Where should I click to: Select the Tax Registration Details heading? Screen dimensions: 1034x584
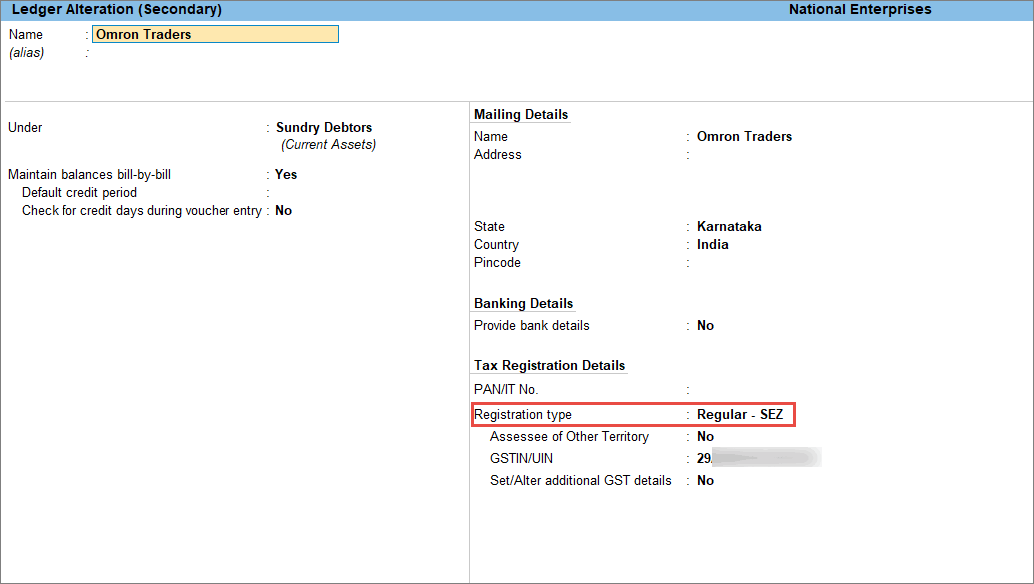pos(549,366)
